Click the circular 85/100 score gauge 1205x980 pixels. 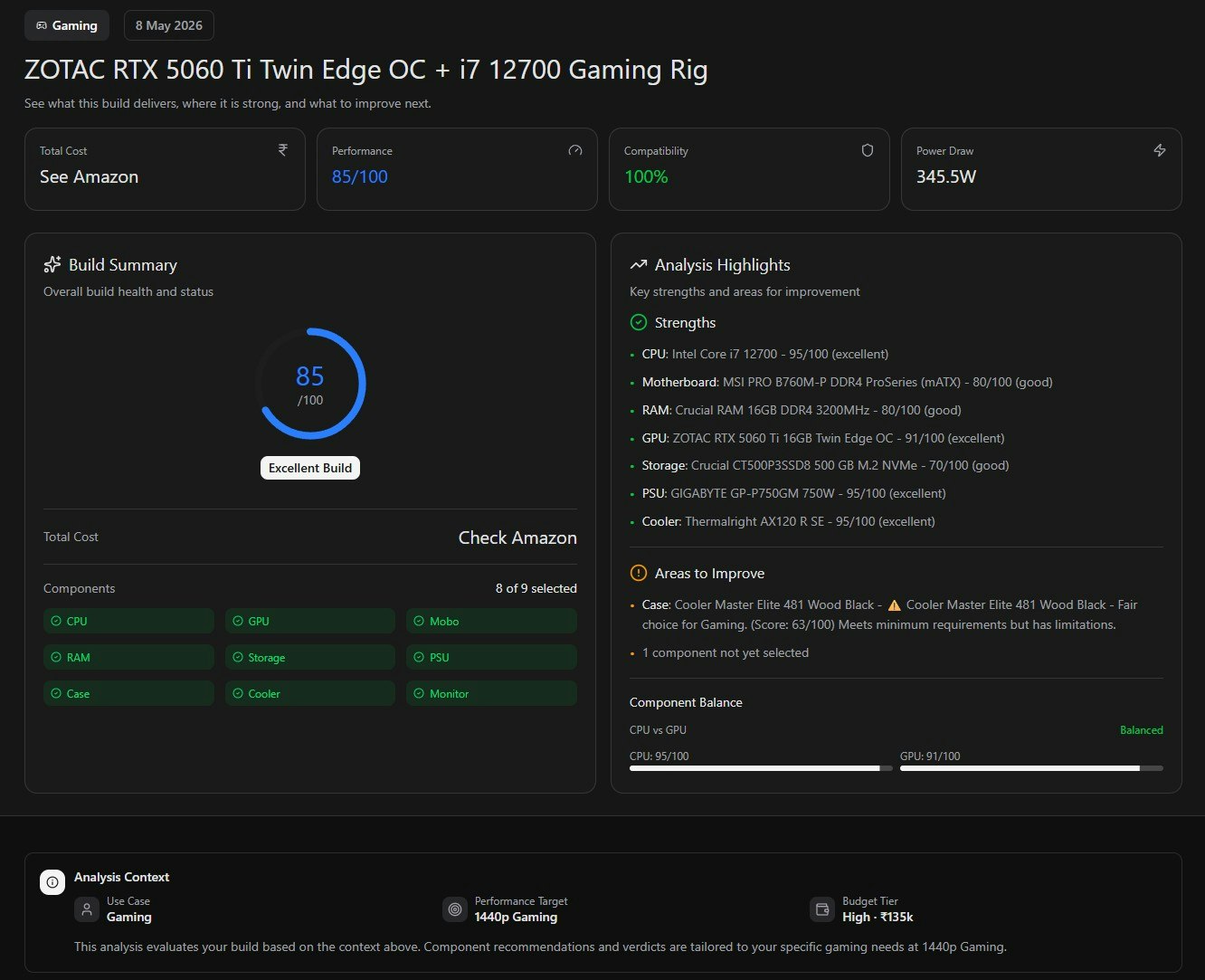[x=310, y=385]
